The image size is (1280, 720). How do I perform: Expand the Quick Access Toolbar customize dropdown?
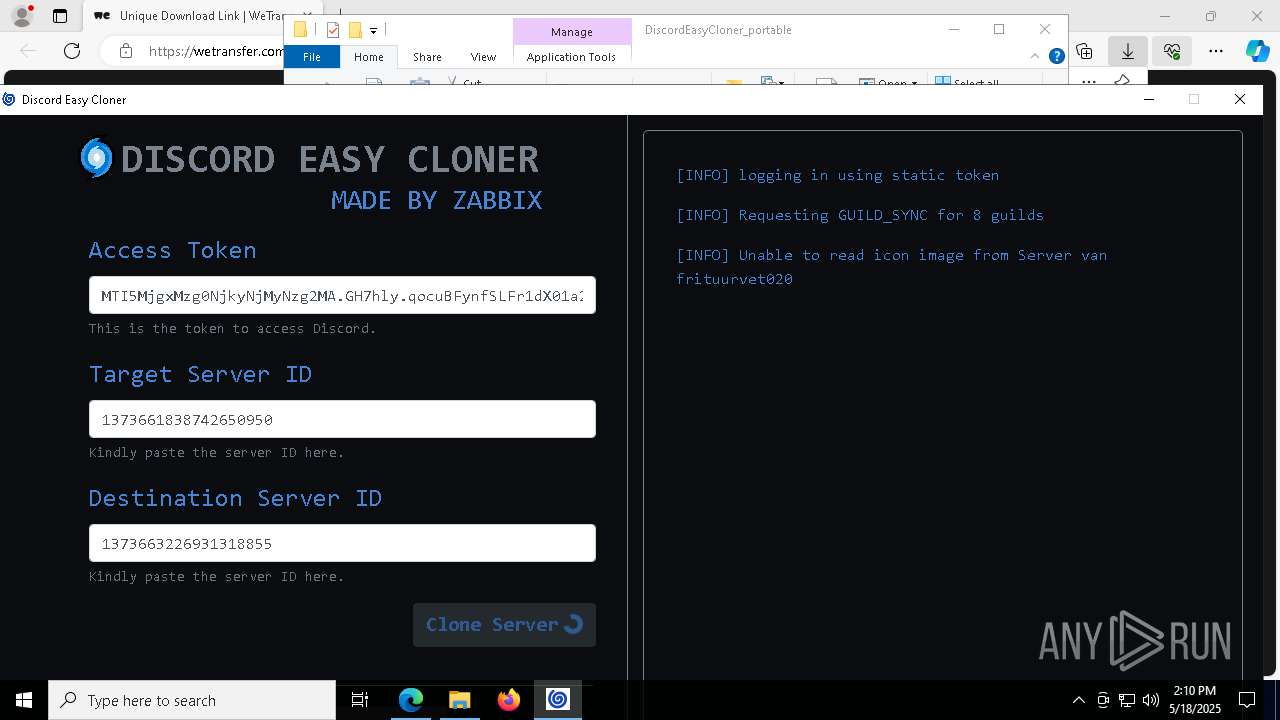pos(373,31)
